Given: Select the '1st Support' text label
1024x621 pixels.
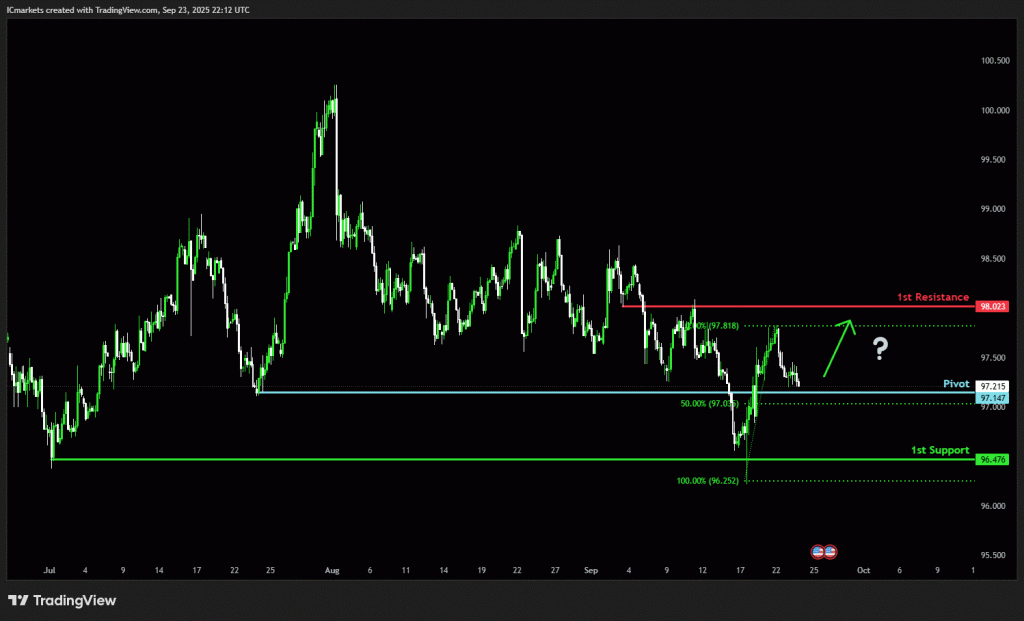Looking at the screenshot, I should (939, 450).
